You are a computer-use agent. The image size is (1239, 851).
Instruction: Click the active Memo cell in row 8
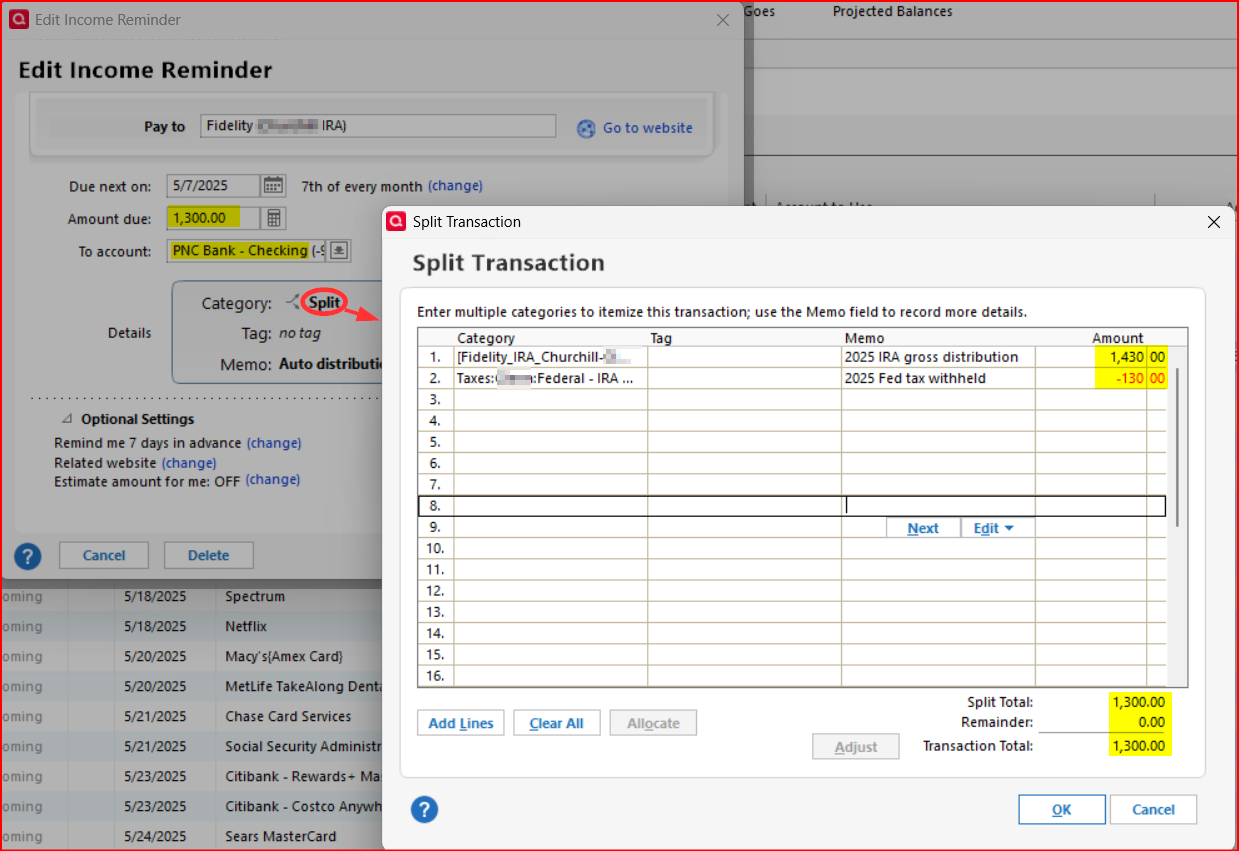938,506
